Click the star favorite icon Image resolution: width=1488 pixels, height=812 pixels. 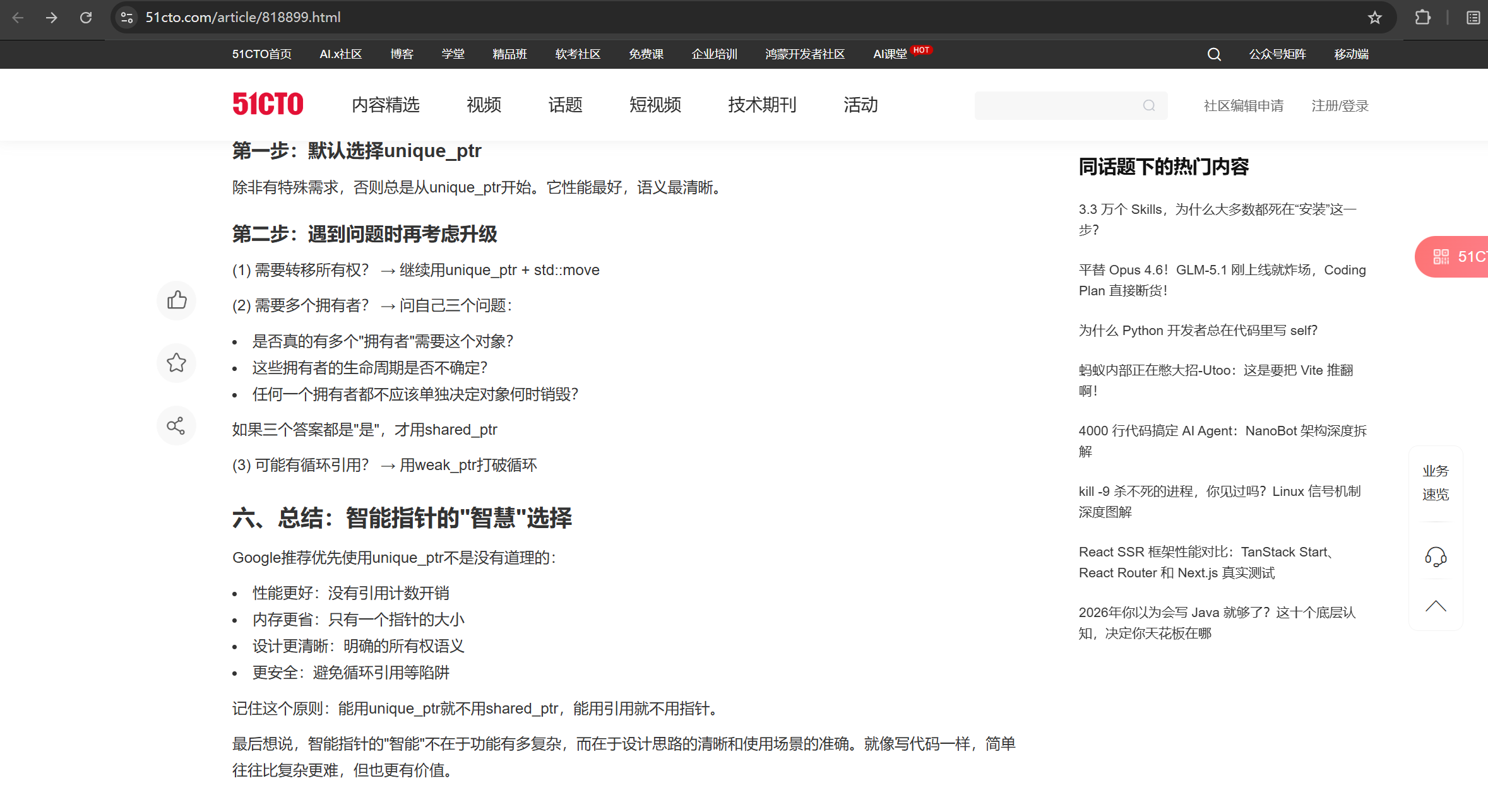(177, 363)
